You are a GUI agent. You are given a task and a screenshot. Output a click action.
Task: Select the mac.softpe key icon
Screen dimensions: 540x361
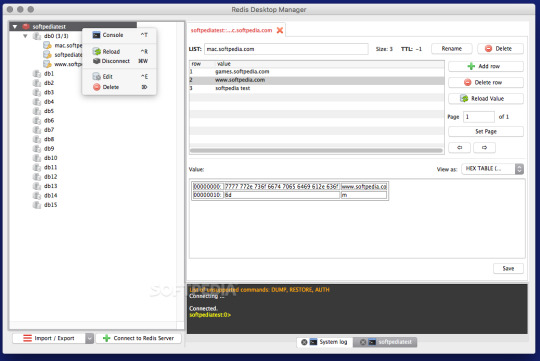(x=47, y=45)
